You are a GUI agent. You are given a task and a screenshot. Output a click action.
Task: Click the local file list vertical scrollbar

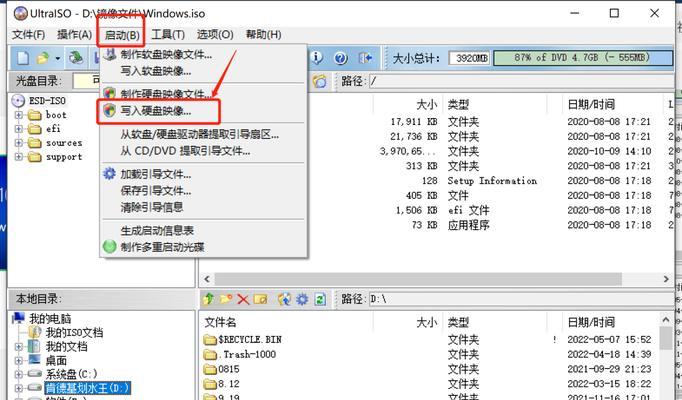[666, 338]
